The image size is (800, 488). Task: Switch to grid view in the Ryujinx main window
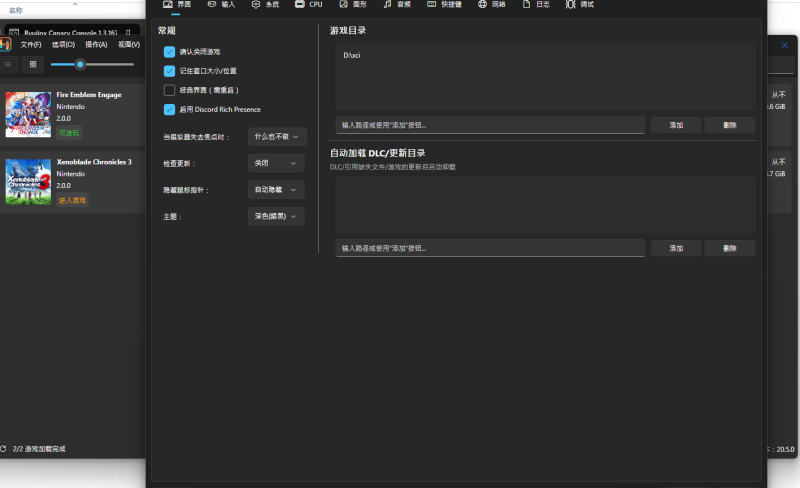click(33, 64)
